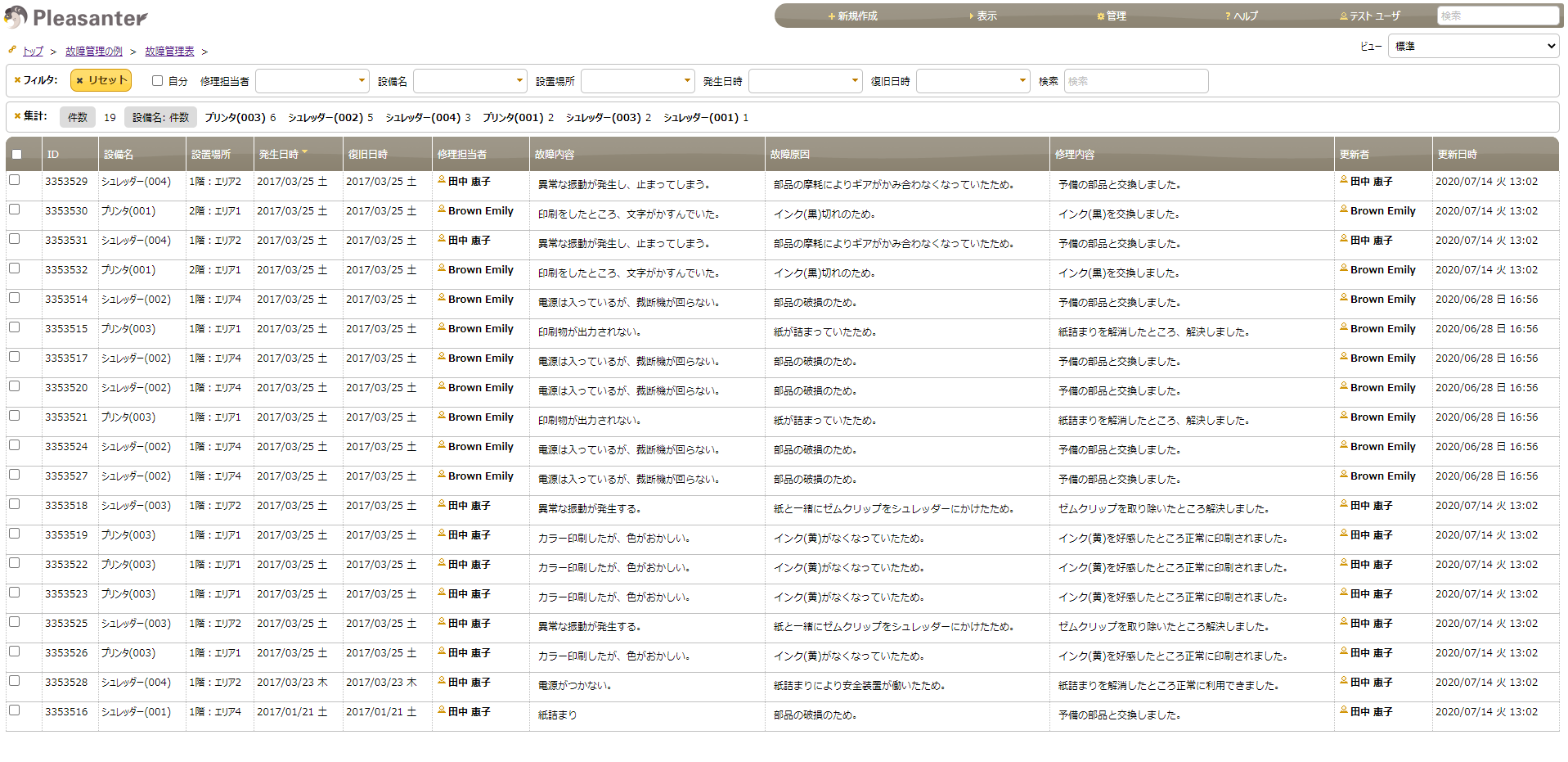Select the checkbox for row 3353528
This screenshot has width=1568, height=762.
[15, 681]
